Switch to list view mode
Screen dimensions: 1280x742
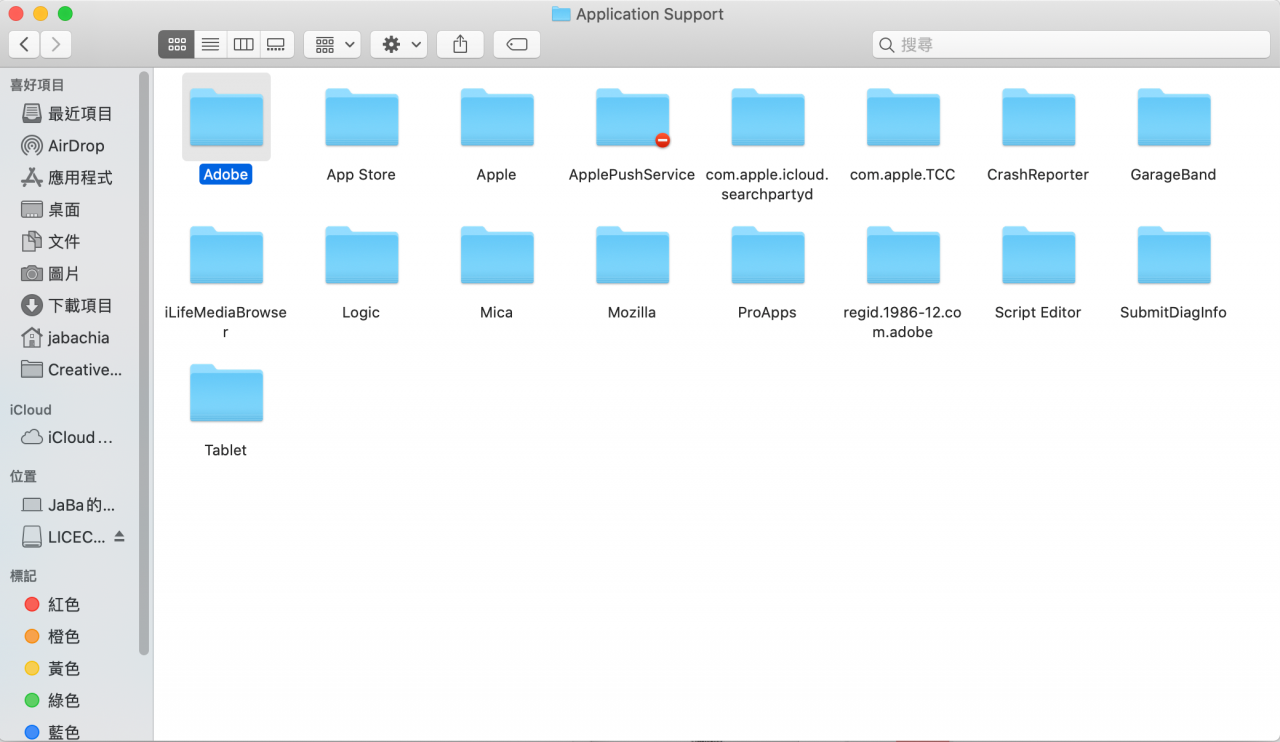210,44
